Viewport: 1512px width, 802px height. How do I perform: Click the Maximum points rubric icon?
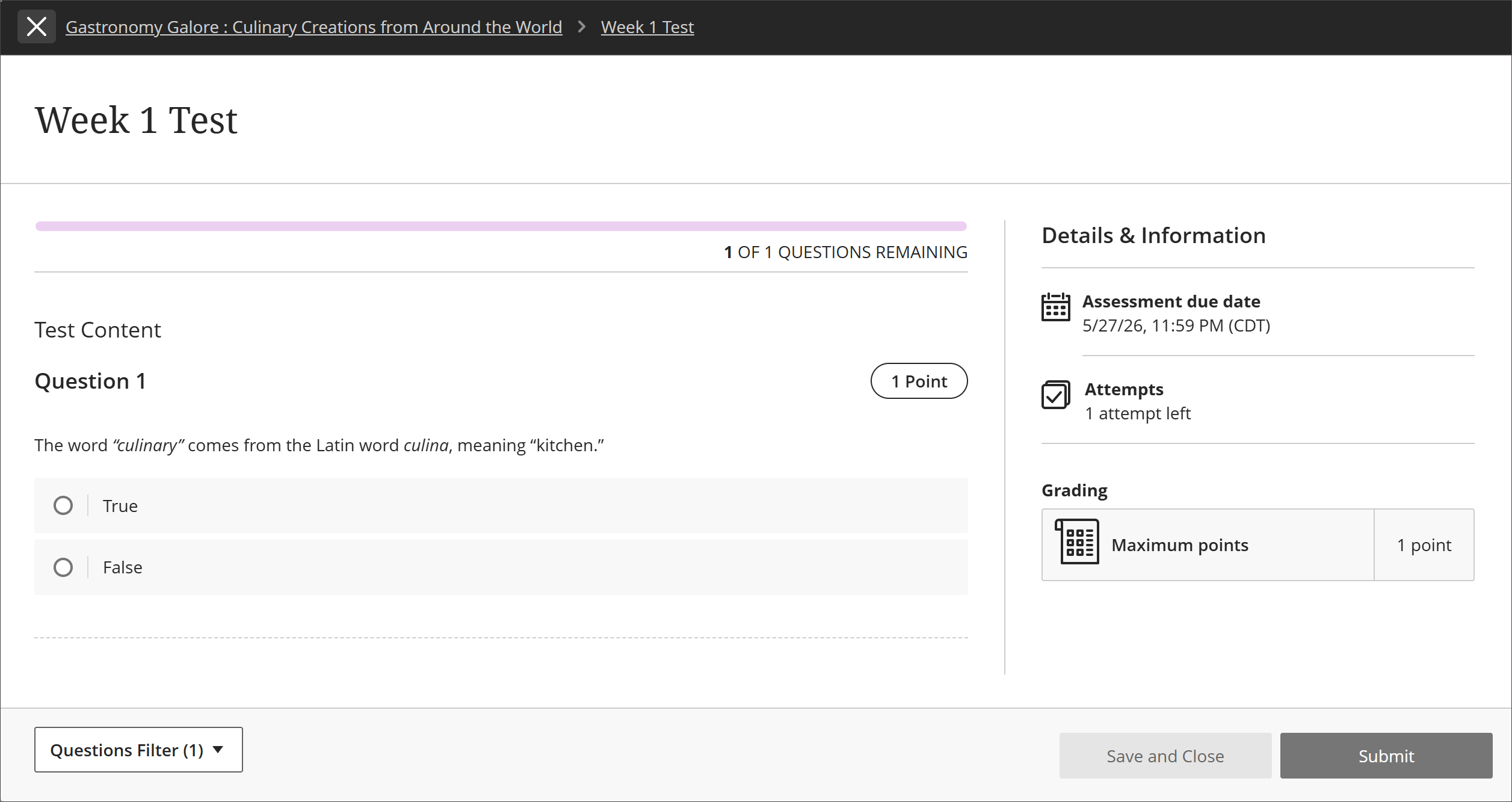pos(1077,541)
